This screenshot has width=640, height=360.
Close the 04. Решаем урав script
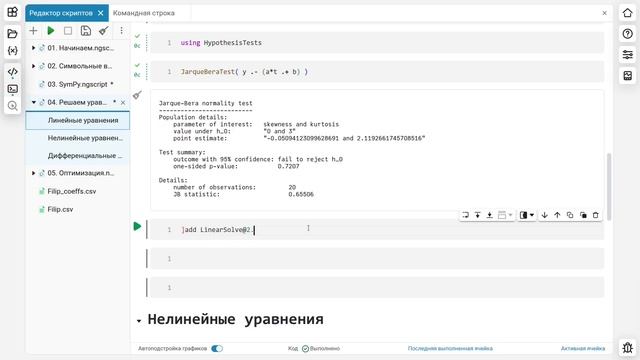coord(123,102)
